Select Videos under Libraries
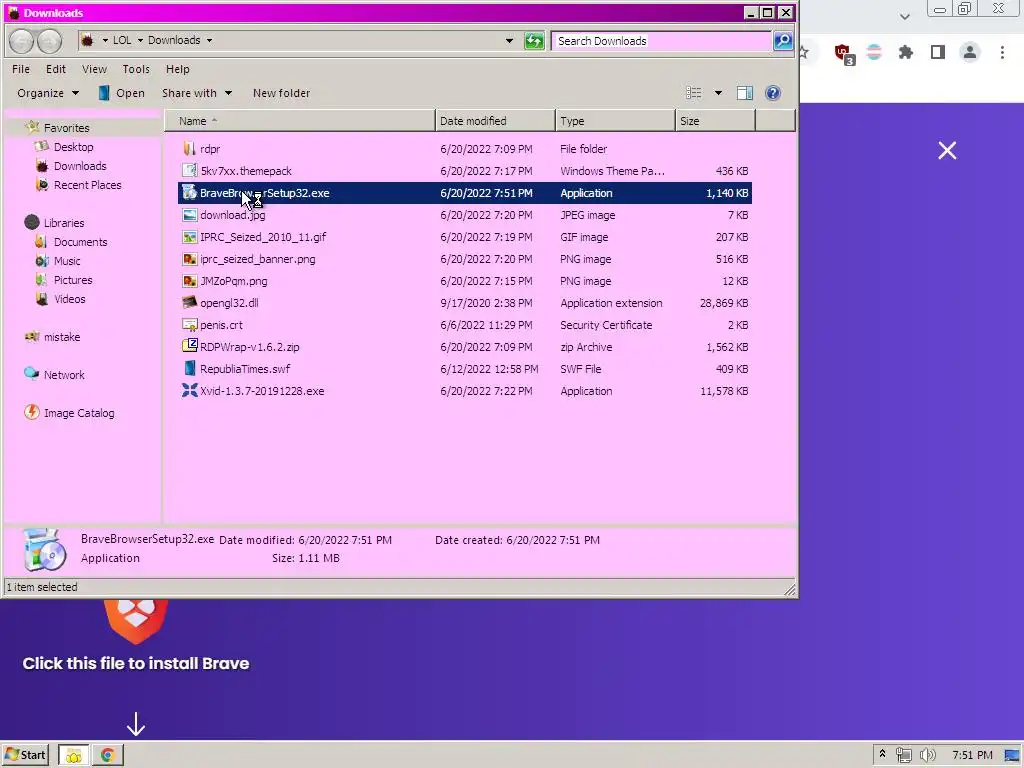 click(69, 298)
